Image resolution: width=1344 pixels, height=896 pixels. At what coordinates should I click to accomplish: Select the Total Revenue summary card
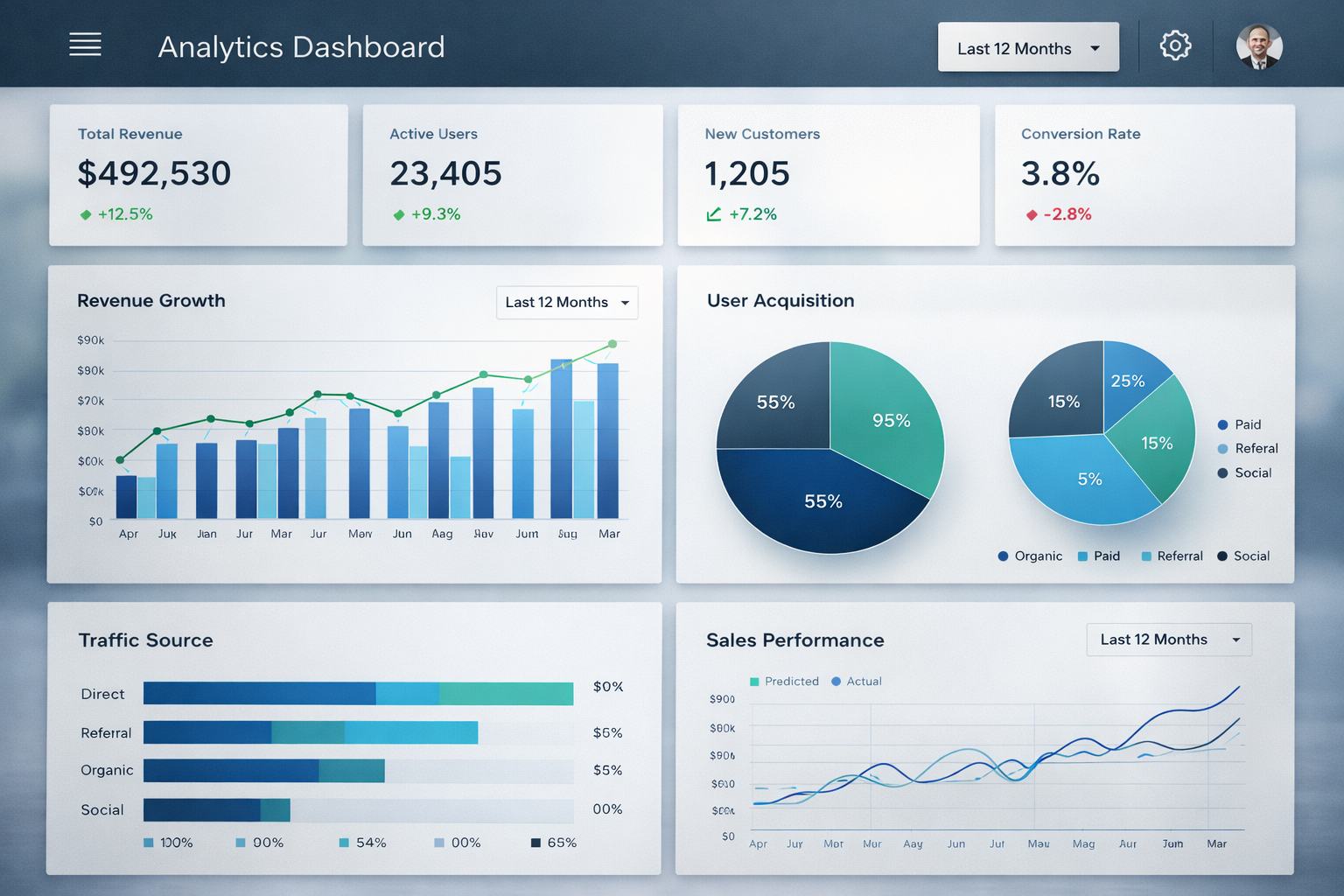(x=198, y=174)
